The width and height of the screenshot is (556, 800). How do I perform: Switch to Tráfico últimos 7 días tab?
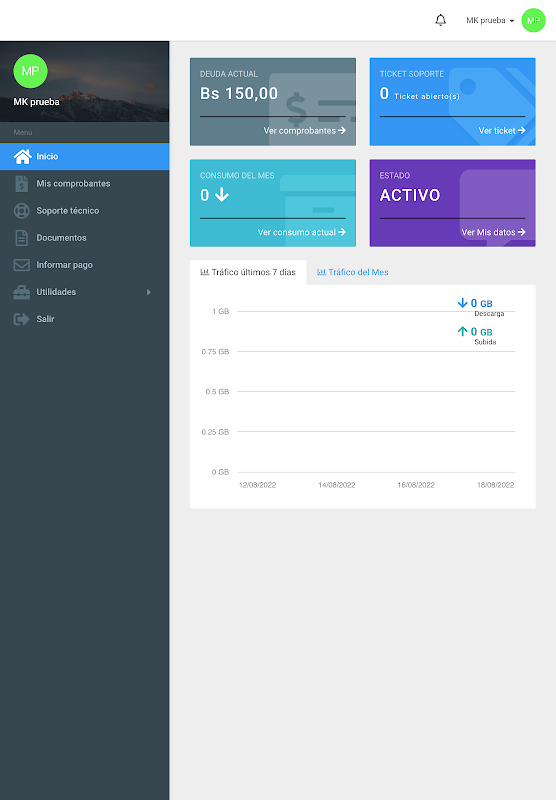click(x=248, y=272)
